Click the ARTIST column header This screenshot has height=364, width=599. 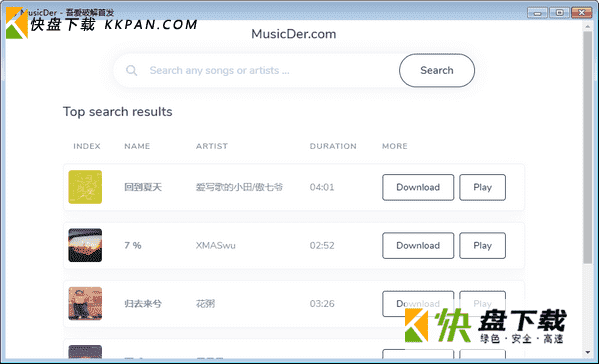(x=212, y=146)
